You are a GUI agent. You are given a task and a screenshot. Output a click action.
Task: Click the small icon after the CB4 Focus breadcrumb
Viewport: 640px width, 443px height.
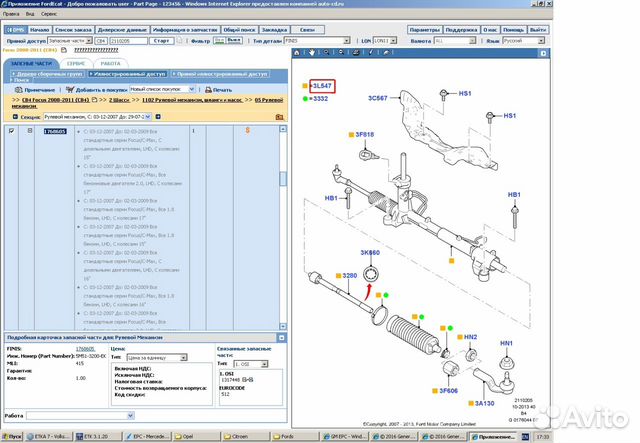point(94,100)
